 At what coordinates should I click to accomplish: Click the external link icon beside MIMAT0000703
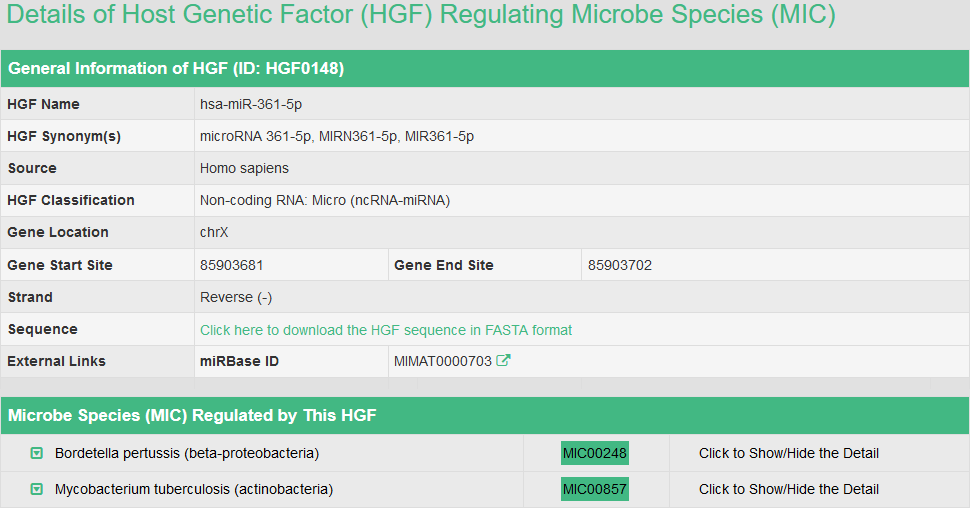tap(504, 361)
